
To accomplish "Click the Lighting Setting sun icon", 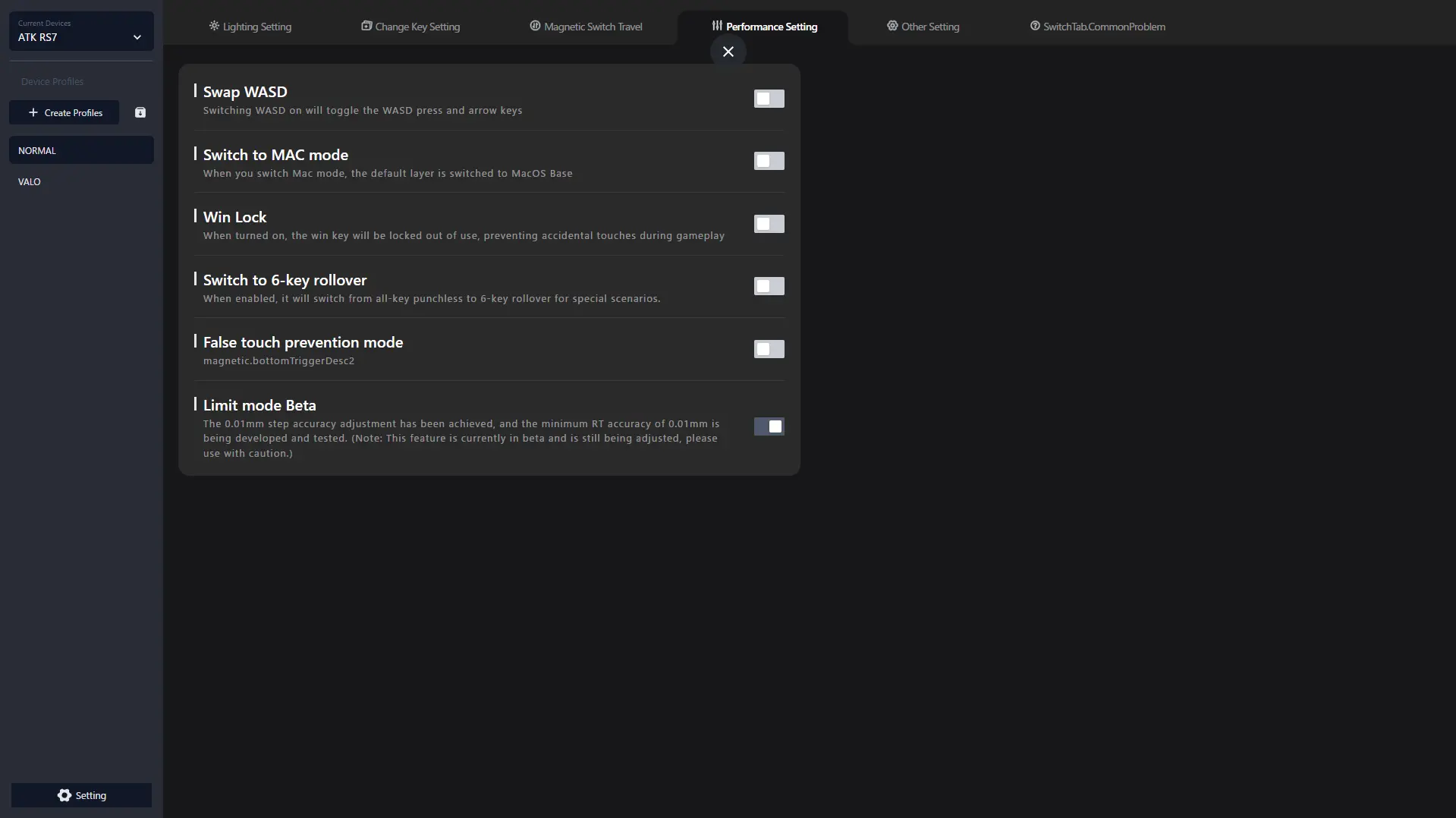I will tap(214, 26).
